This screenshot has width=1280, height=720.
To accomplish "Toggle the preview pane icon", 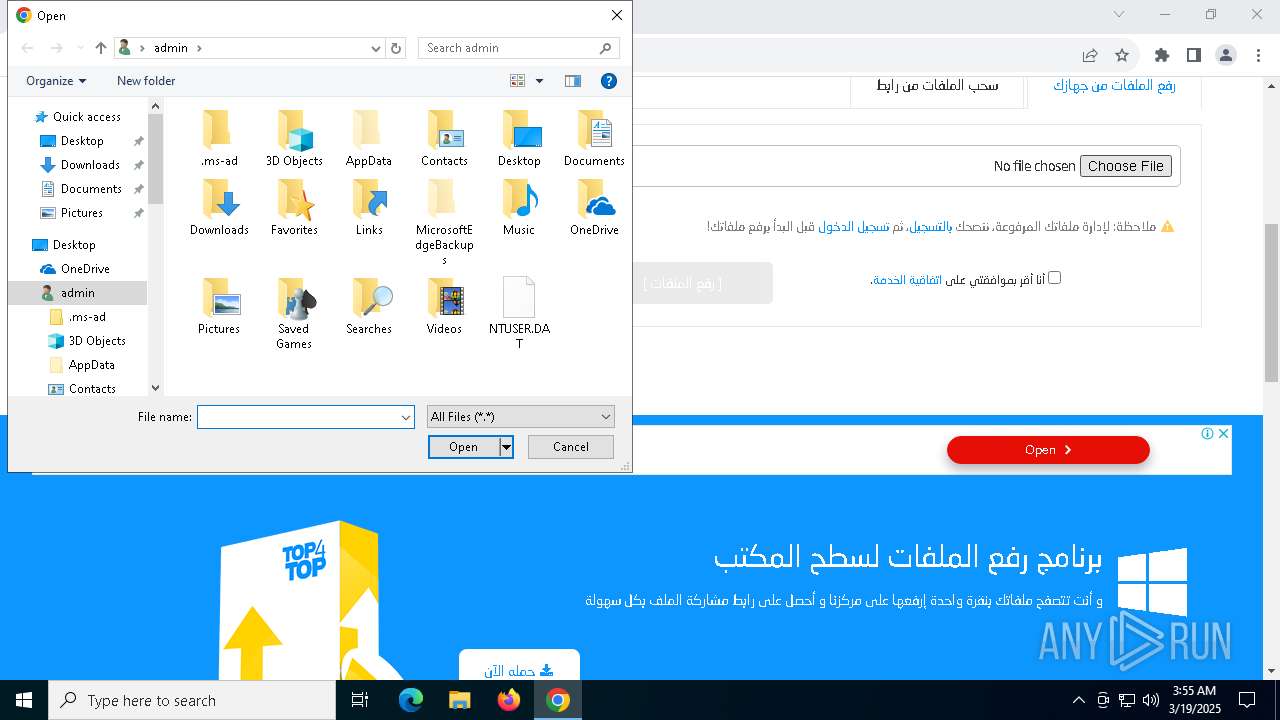I will click(x=573, y=81).
